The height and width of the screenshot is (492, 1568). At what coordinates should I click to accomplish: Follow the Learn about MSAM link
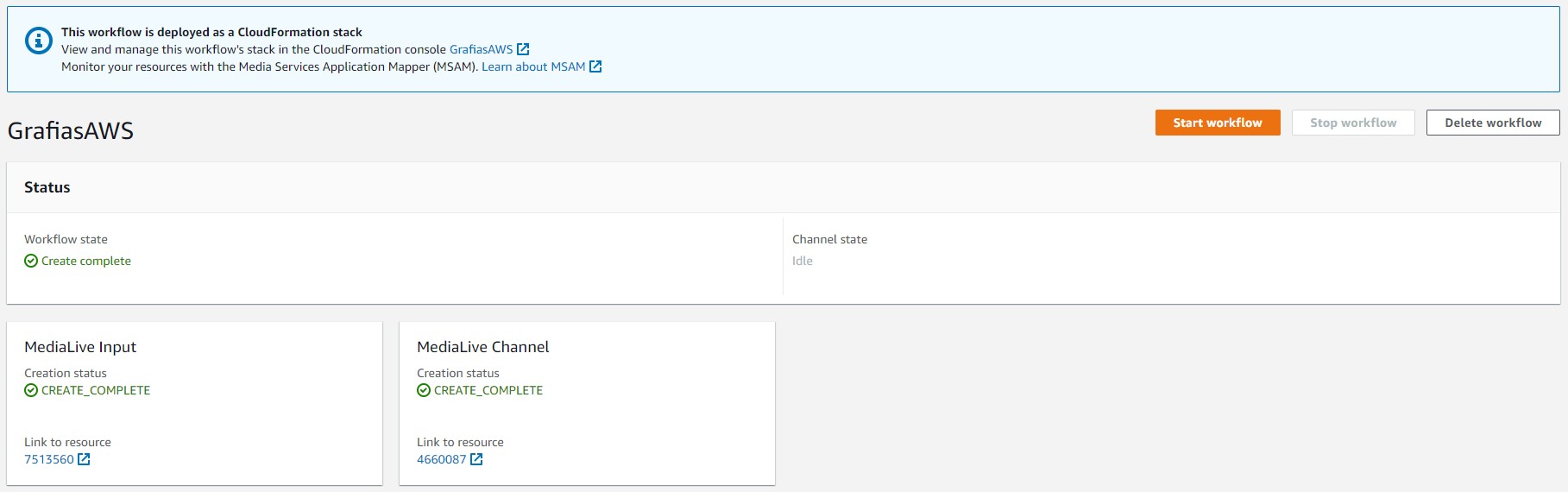point(533,66)
